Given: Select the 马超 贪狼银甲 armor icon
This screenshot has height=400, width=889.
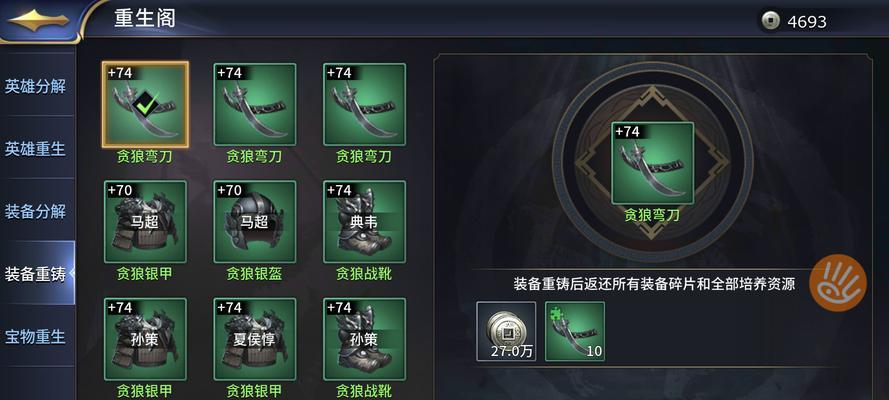Looking at the screenshot, I should (x=145, y=222).
